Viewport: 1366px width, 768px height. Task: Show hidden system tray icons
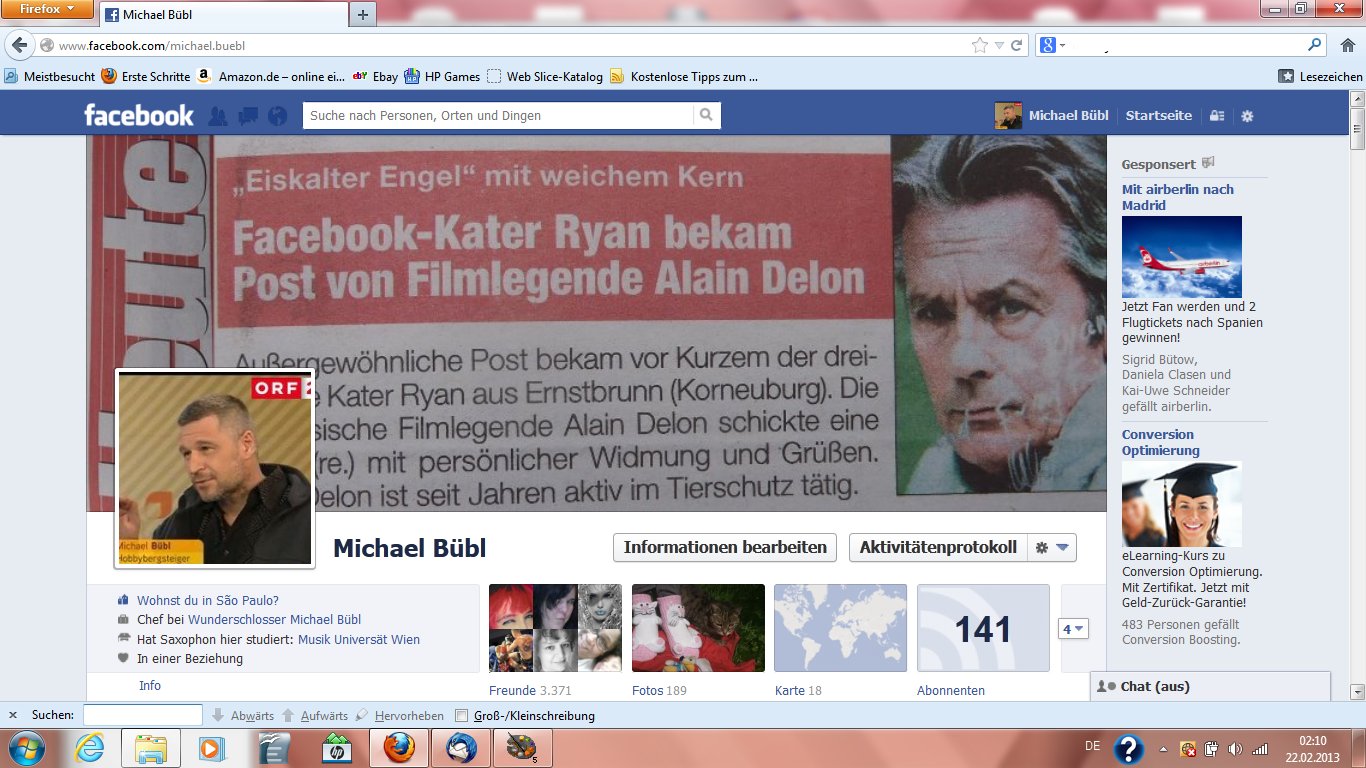click(x=1163, y=749)
